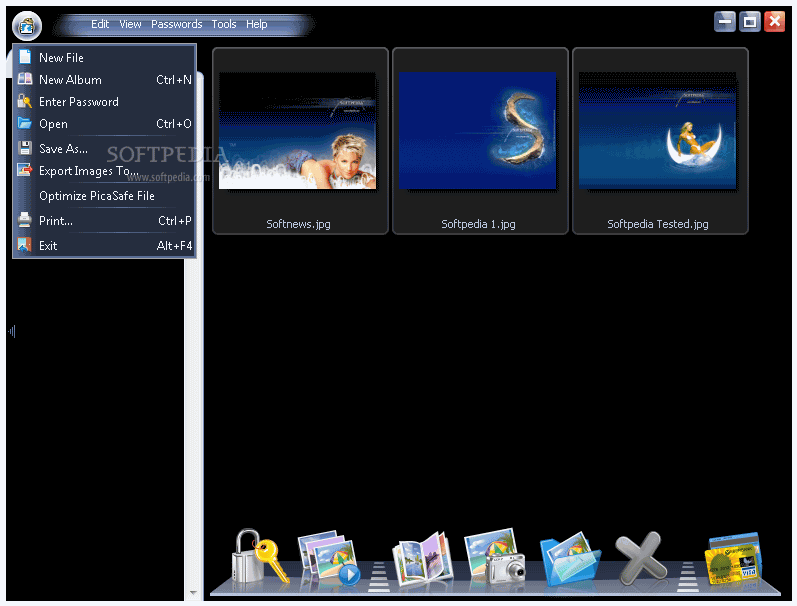Open the photo album book dock icon
This screenshot has width=797, height=606.
click(422, 558)
